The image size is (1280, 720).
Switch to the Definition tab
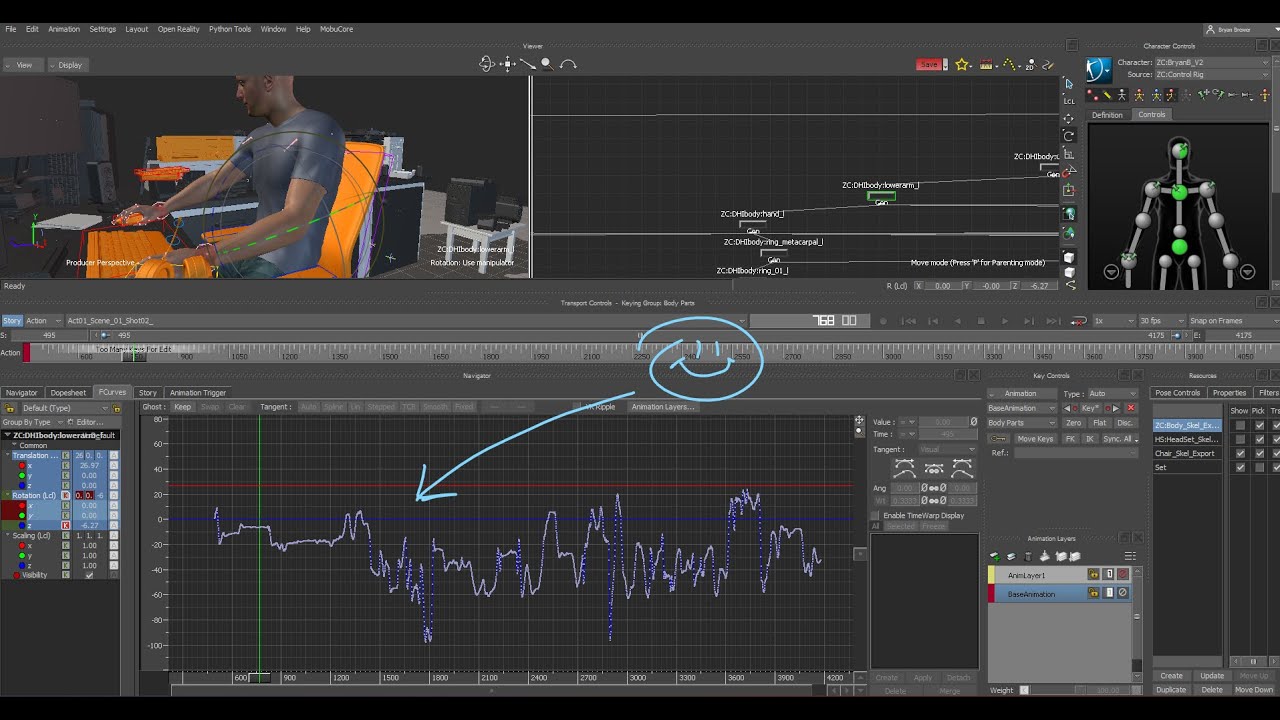click(x=1107, y=115)
